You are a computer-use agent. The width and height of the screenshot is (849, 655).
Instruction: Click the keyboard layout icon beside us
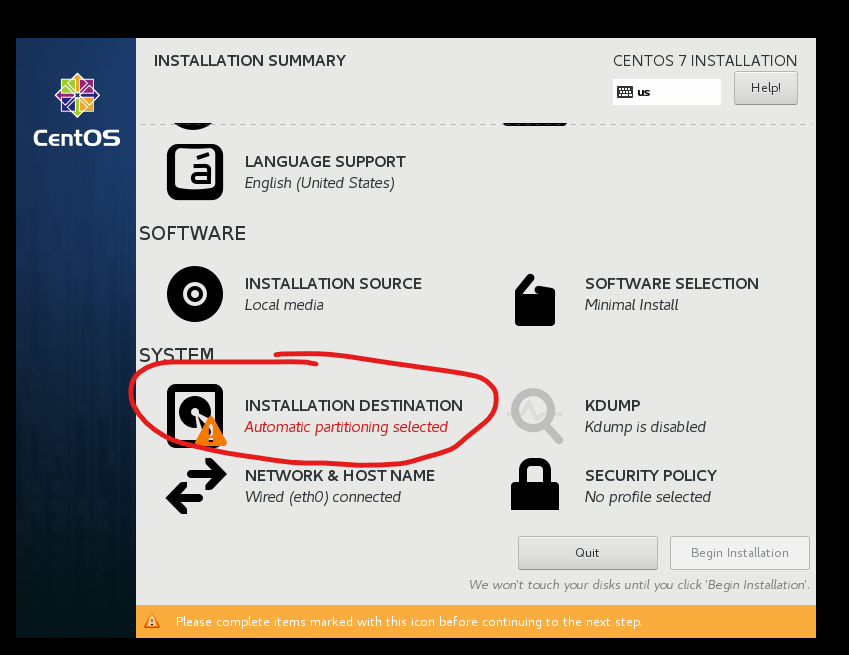pyautogui.click(x=625, y=92)
